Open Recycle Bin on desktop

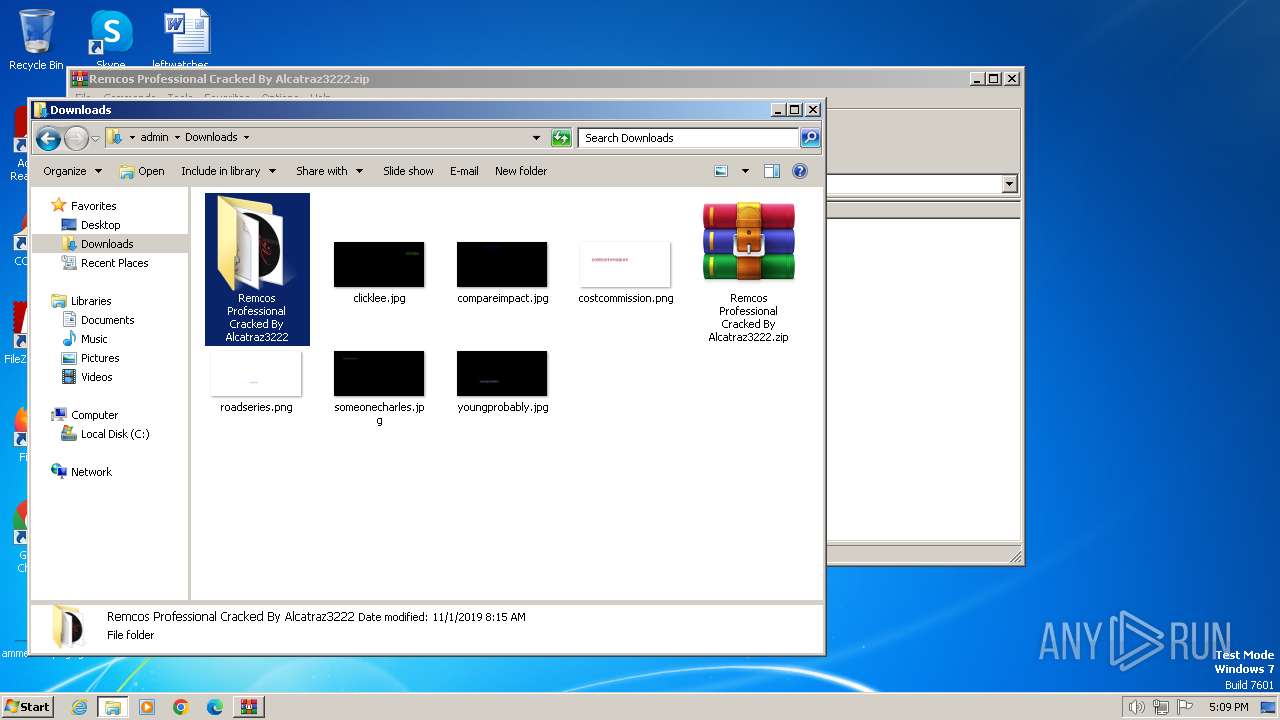pos(36,40)
